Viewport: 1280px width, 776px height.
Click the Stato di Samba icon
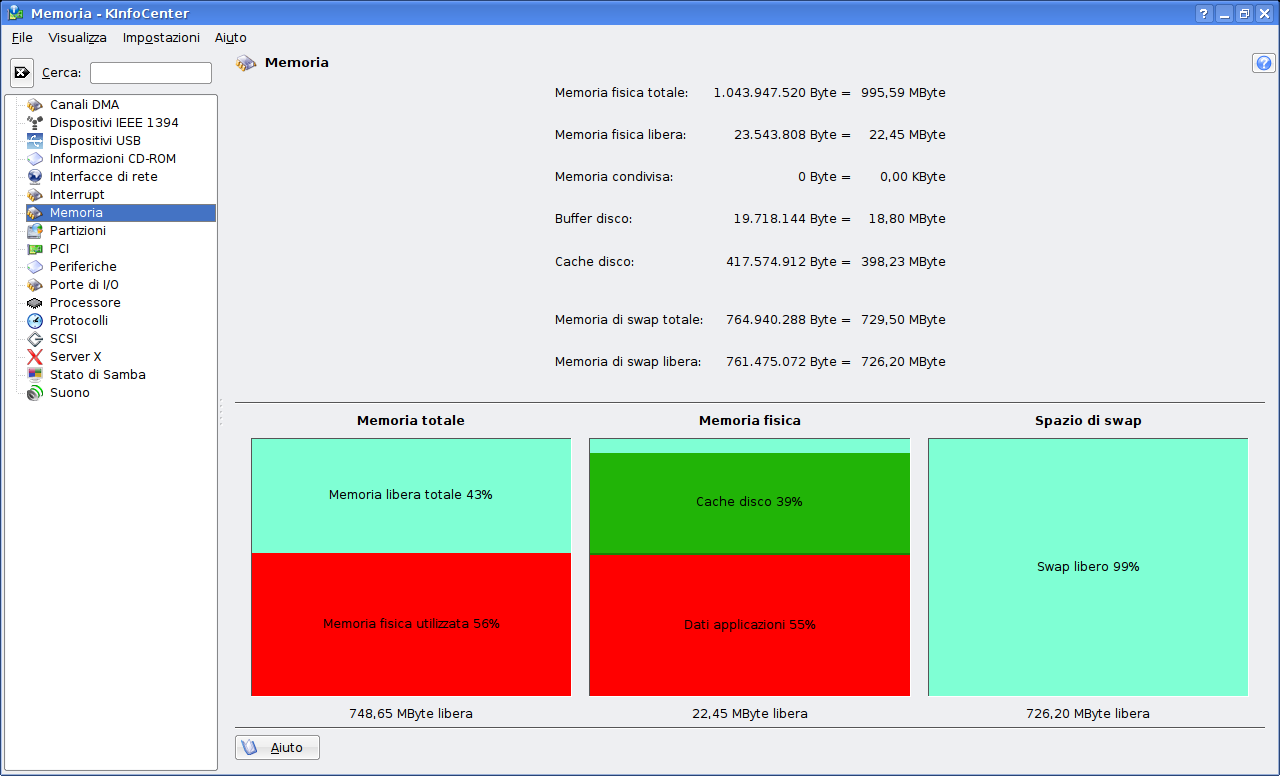(35, 375)
